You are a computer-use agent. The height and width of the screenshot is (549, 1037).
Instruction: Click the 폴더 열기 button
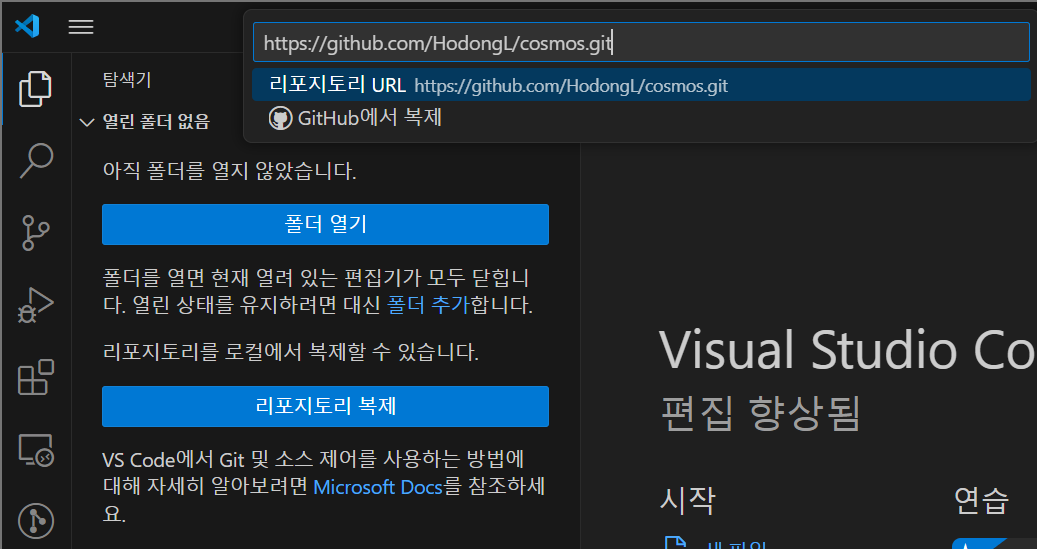(325, 224)
